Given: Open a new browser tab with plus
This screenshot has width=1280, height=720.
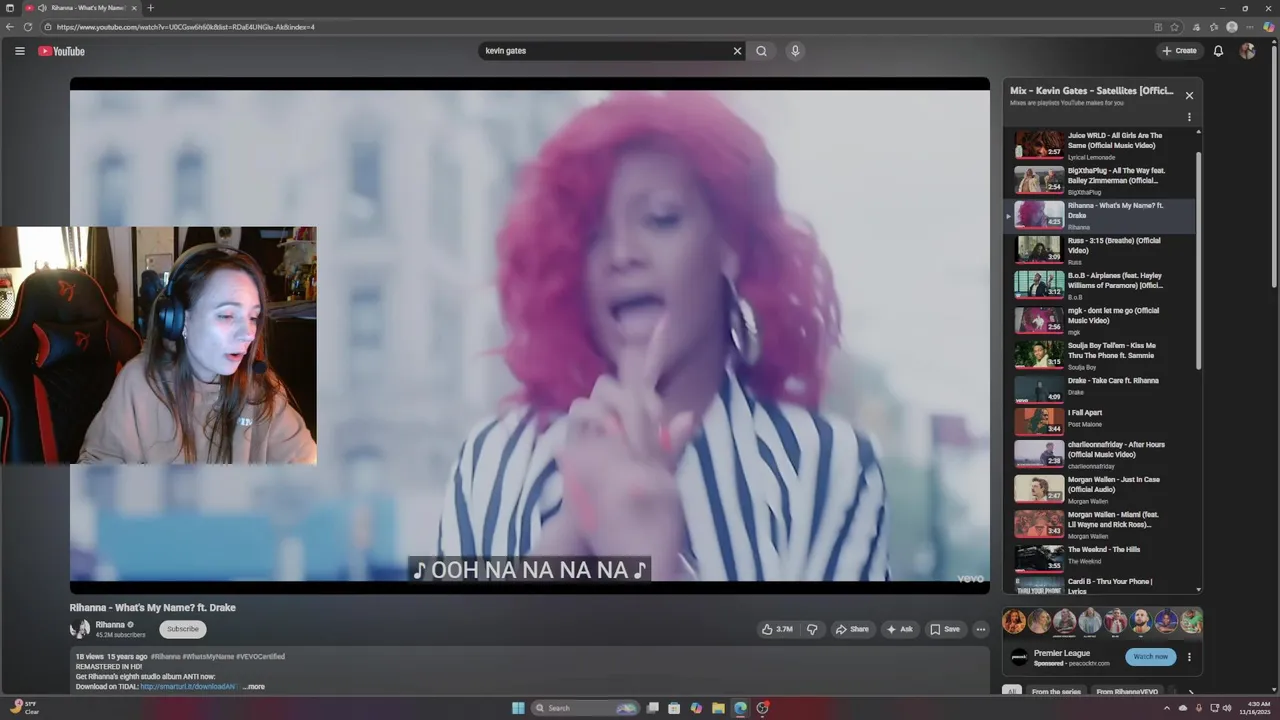Looking at the screenshot, I should (151, 8).
